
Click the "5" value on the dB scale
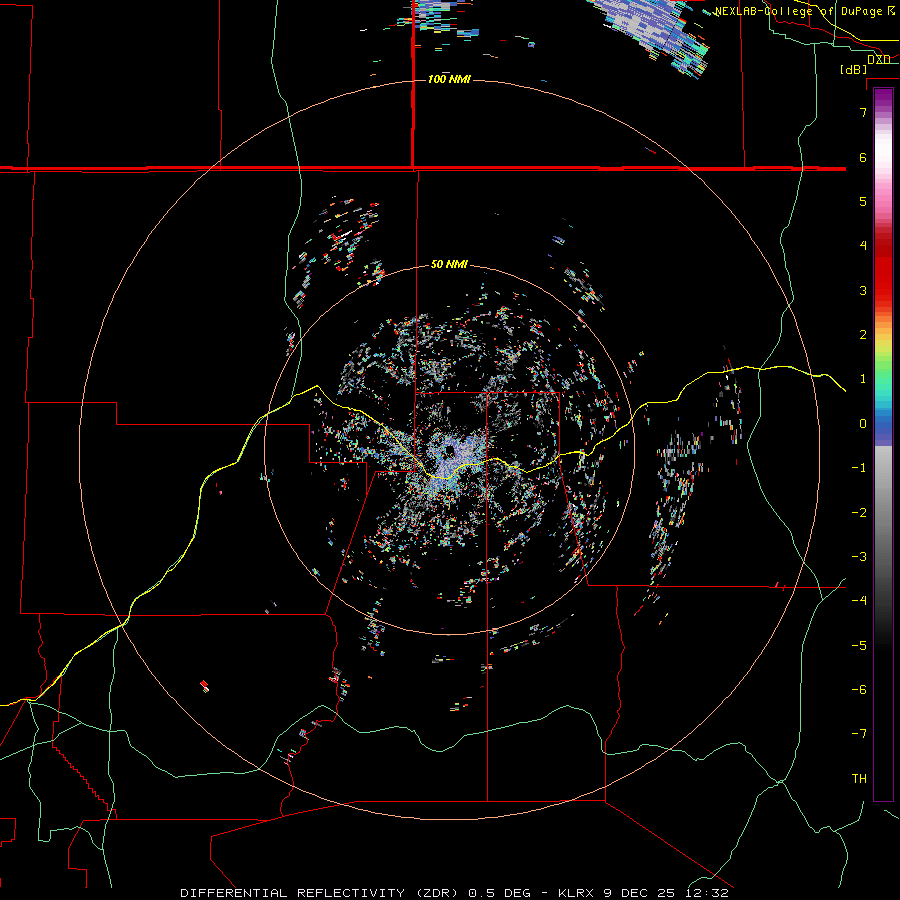pos(863,201)
